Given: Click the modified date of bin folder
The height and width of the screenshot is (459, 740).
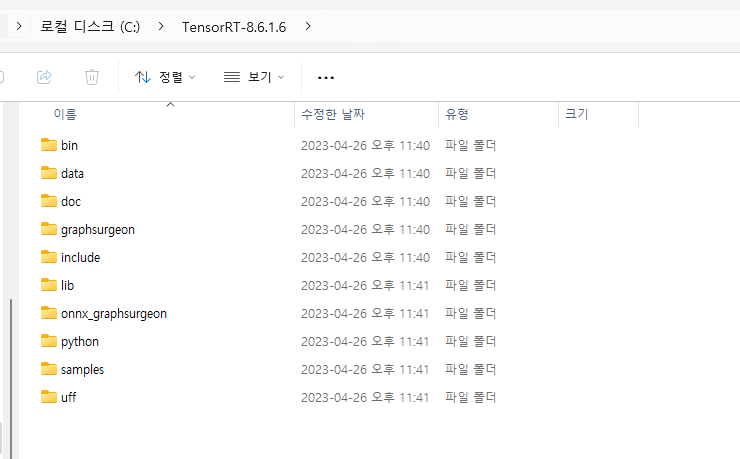Looking at the screenshot, I should click(x=365, y=145).
